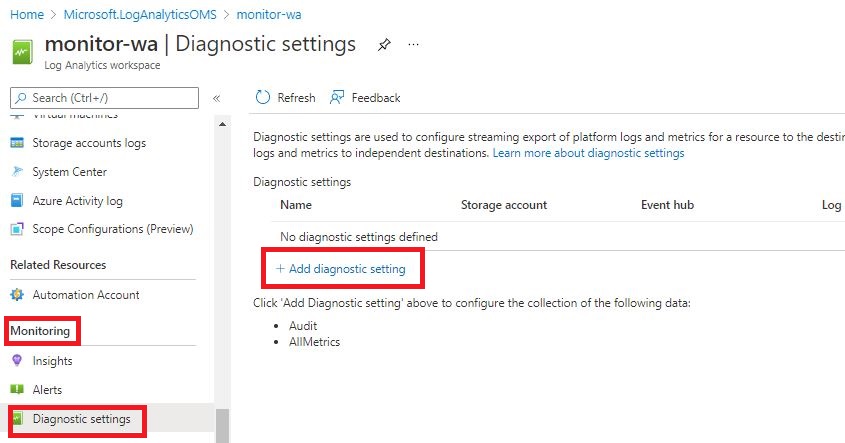Screen dimensions: 845x443
Task: Click the Refresh icon in the toolbar
Action: [x=263, y=98]
